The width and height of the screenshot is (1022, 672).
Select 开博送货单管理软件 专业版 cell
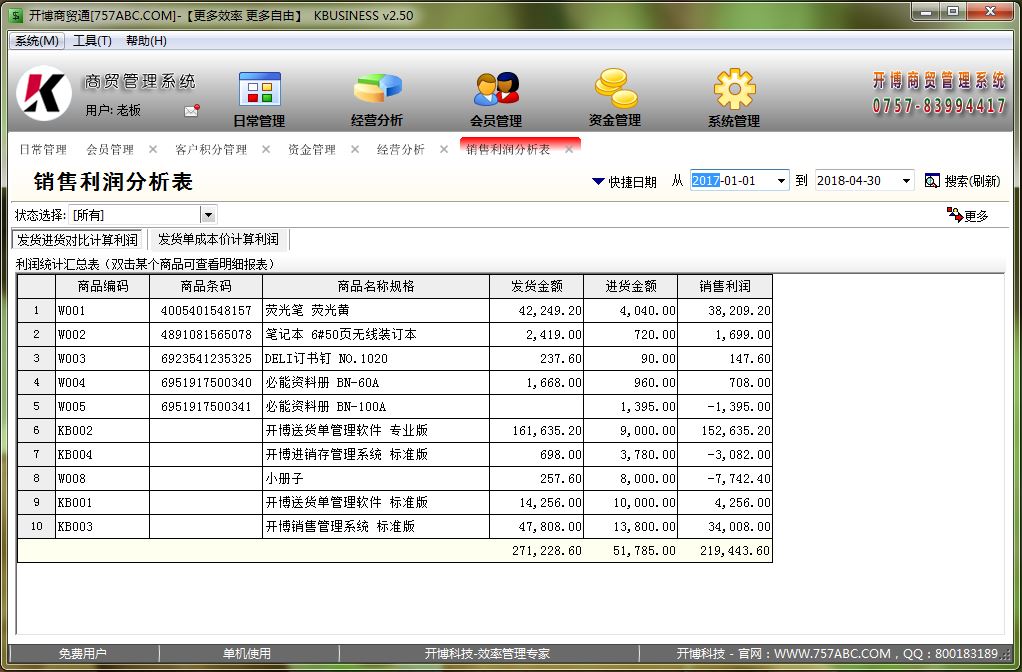[x=376, y=431]
